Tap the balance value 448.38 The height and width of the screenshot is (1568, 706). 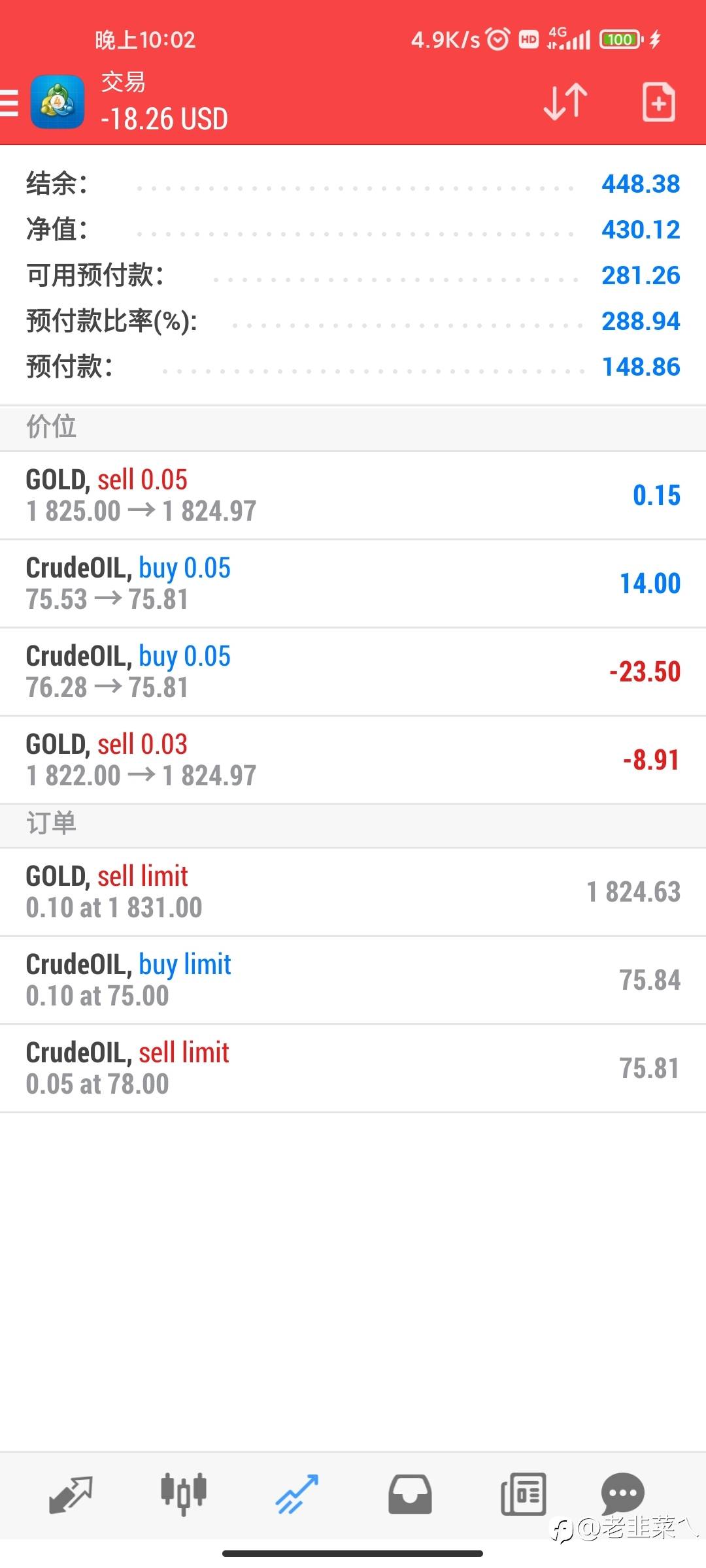coord(641,184)
